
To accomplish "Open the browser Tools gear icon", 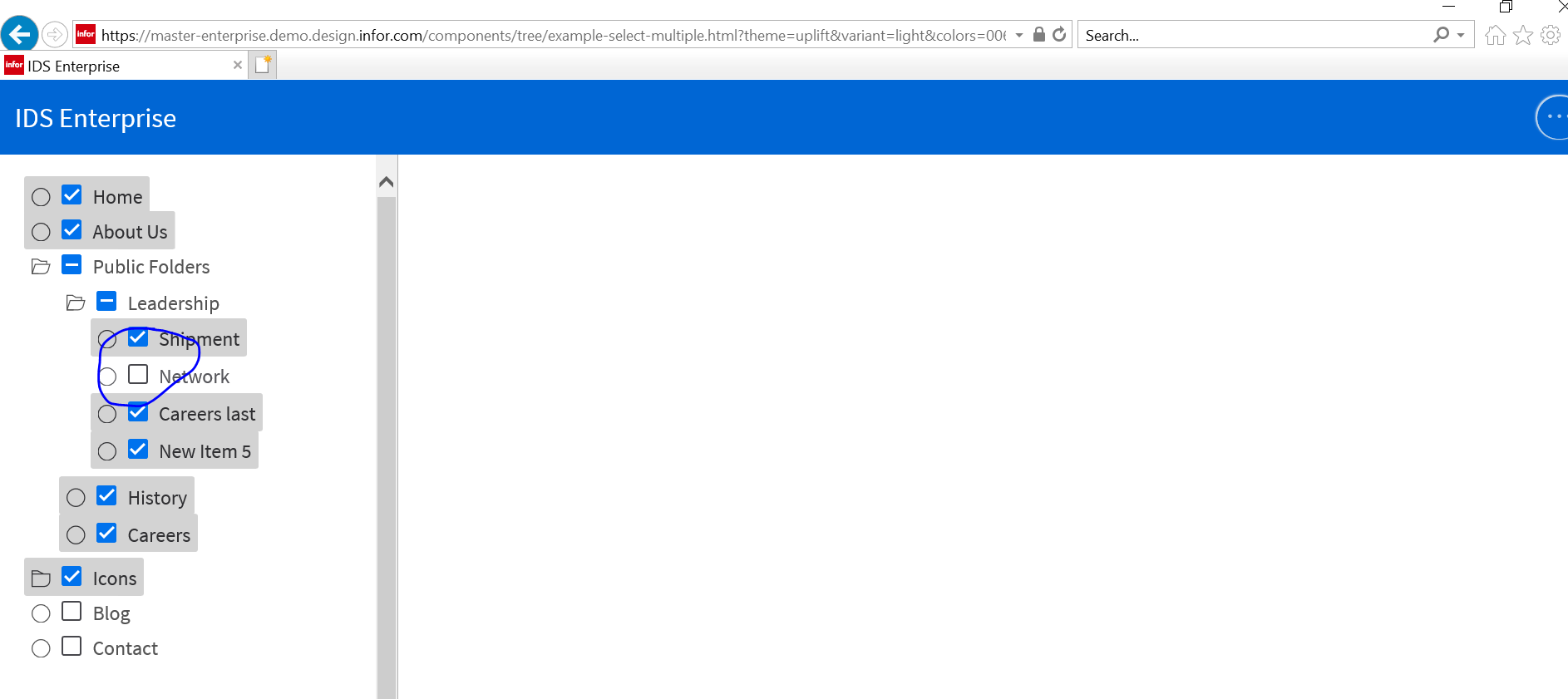I will pos(1551,35).
